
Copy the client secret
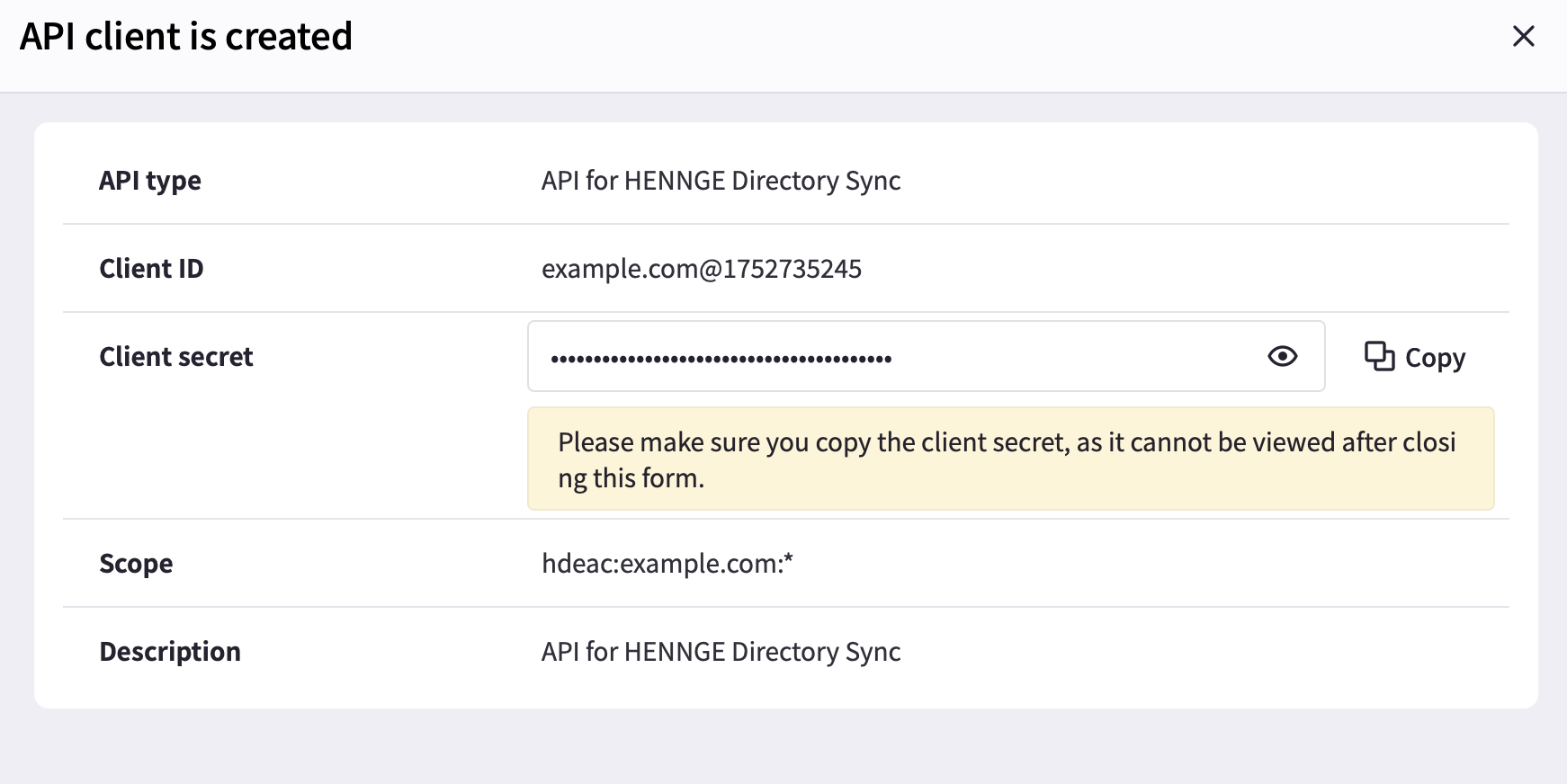(x=1415, y=357)
